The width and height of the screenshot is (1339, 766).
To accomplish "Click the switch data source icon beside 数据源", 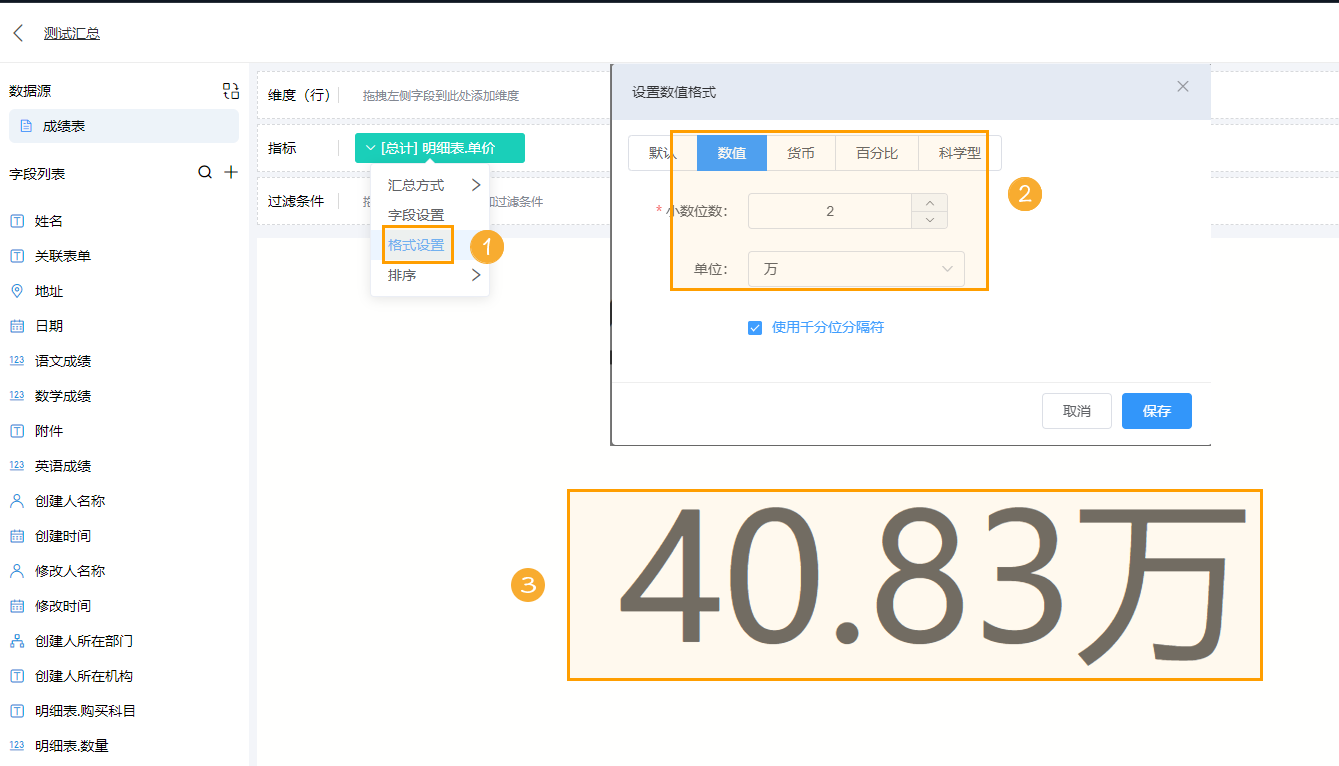I will [230, 90].
